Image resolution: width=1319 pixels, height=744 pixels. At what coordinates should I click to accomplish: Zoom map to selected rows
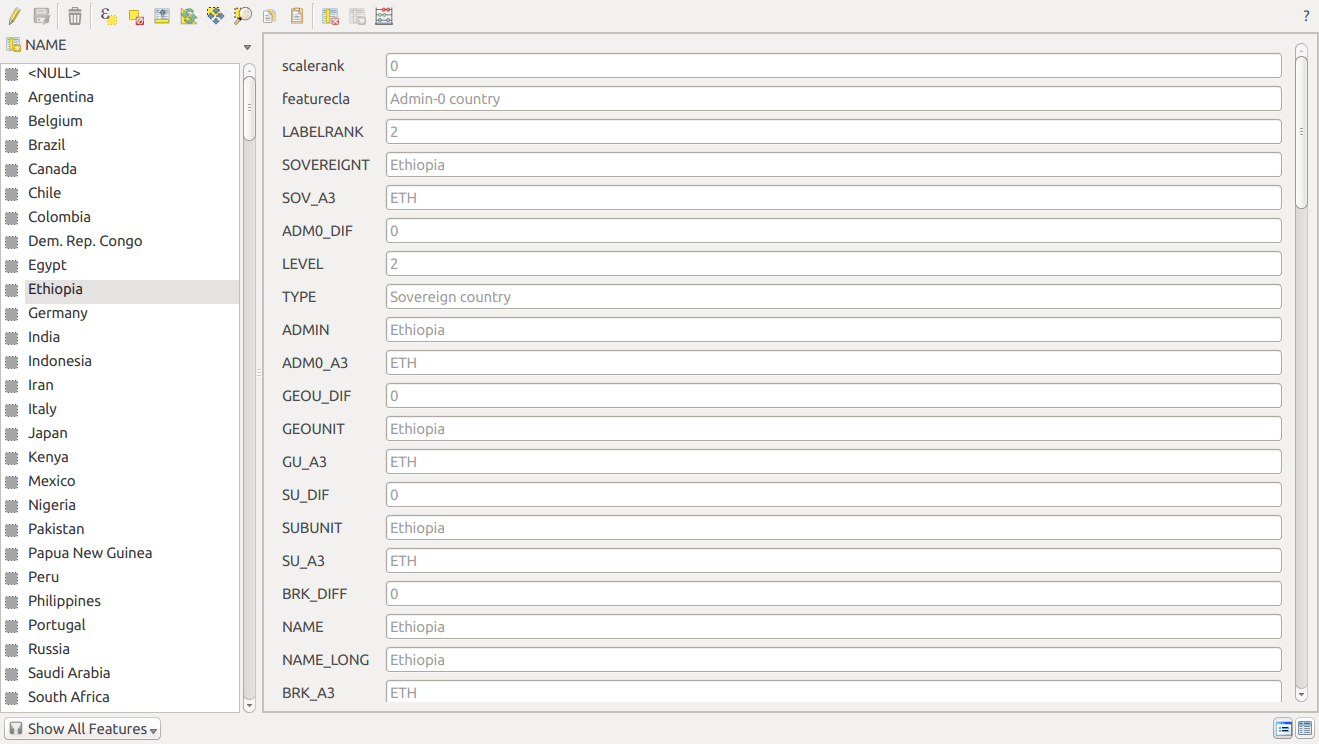click(242, 16)
